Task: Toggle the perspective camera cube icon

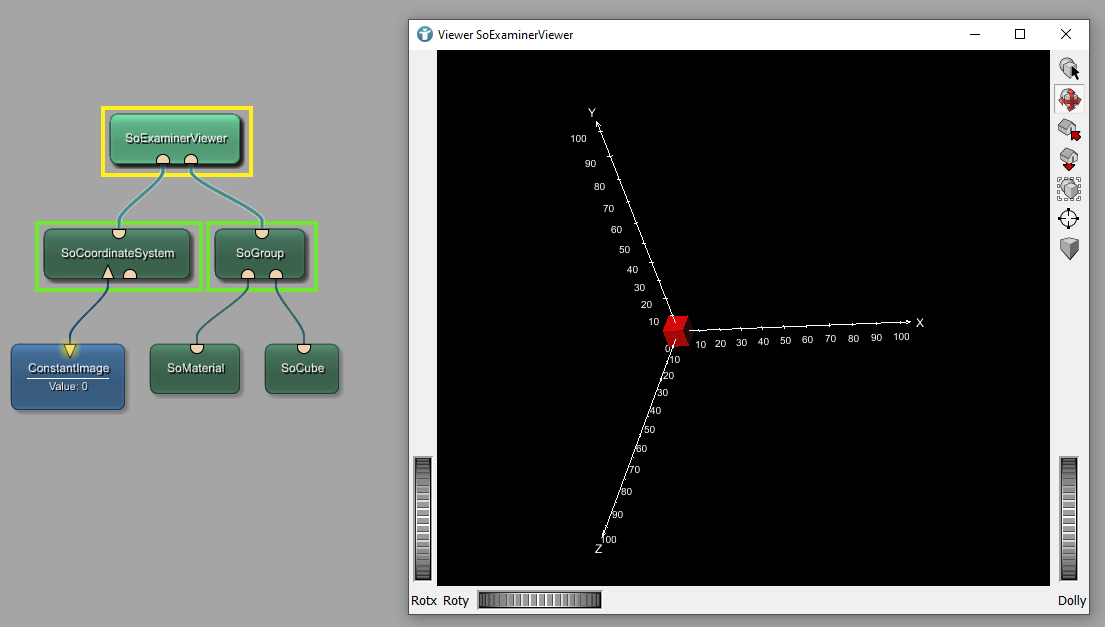Action: (x=1069, y=248)
